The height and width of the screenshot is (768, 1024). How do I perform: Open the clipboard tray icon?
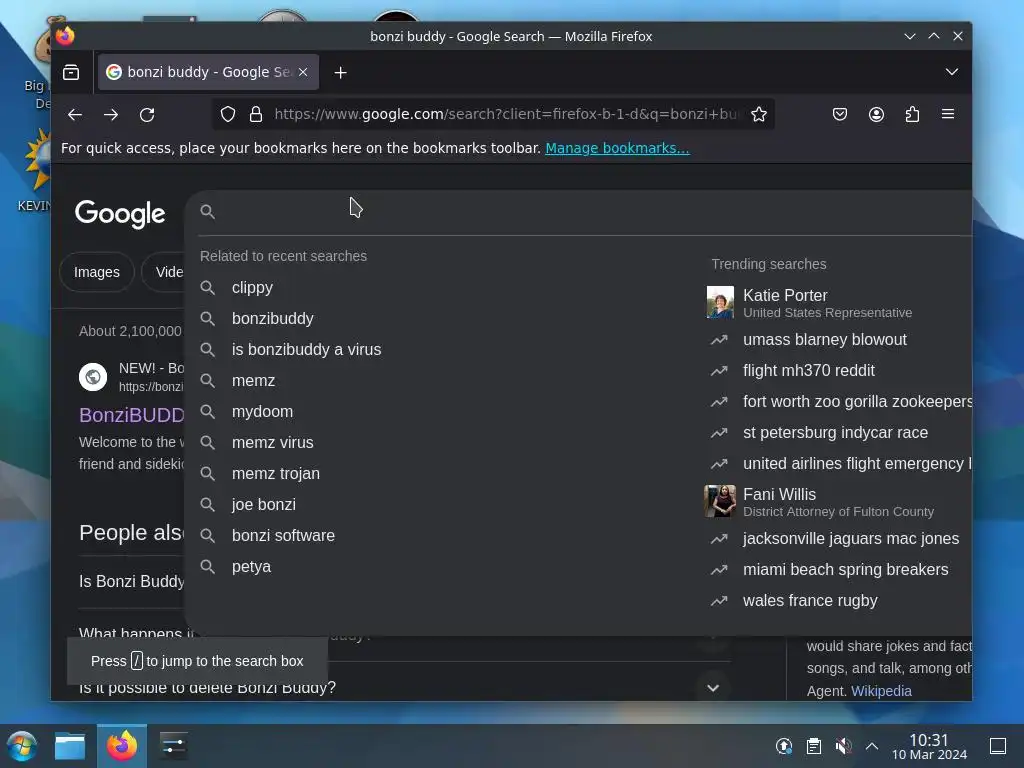pos(814,746)
